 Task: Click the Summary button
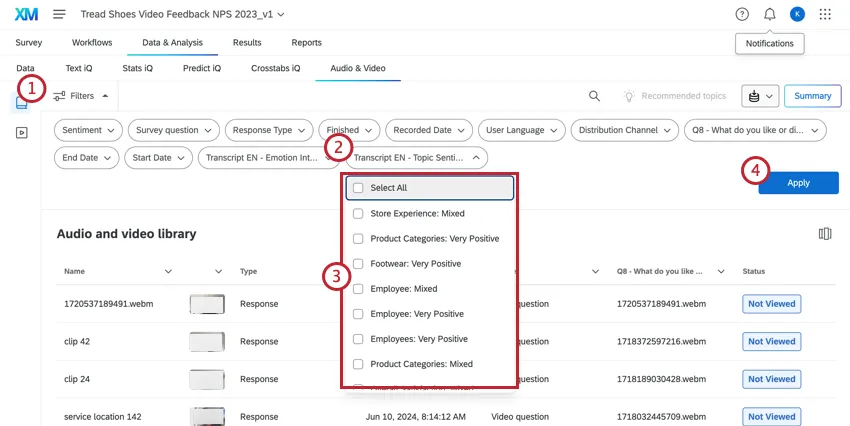(812, 96)
